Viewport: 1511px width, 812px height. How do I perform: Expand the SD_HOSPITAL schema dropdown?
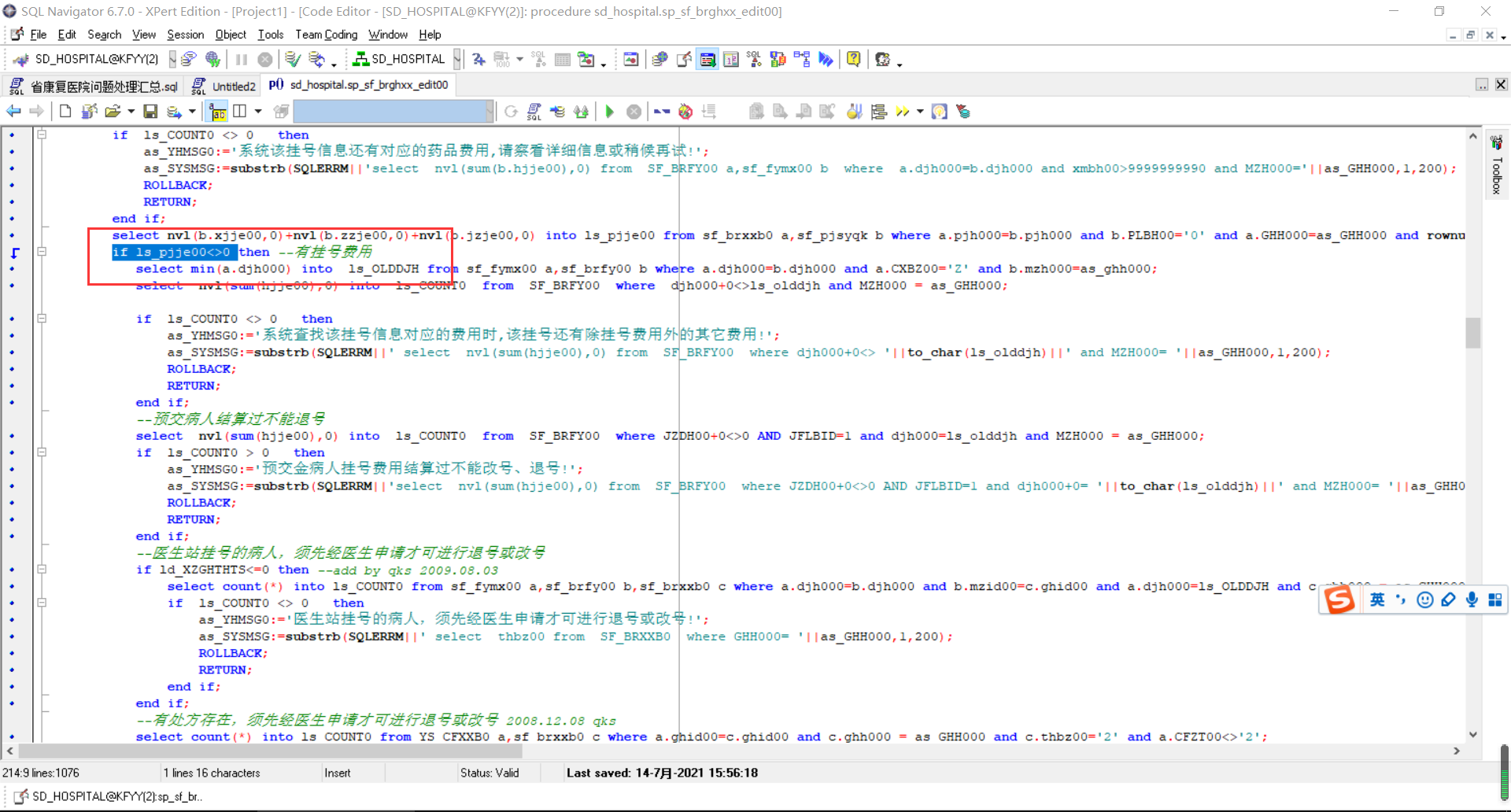click(456, 59)
